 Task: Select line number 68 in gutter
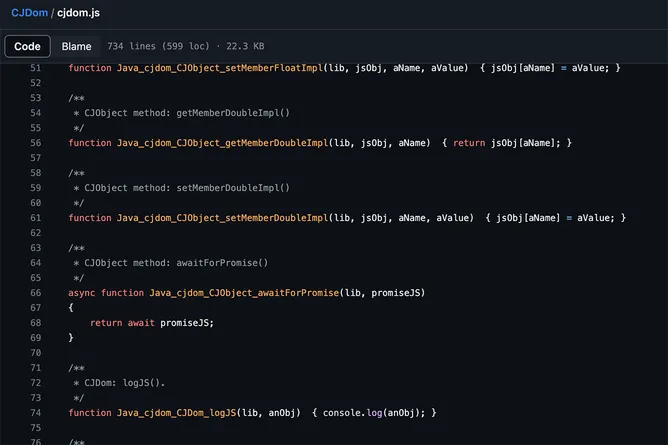36,322
